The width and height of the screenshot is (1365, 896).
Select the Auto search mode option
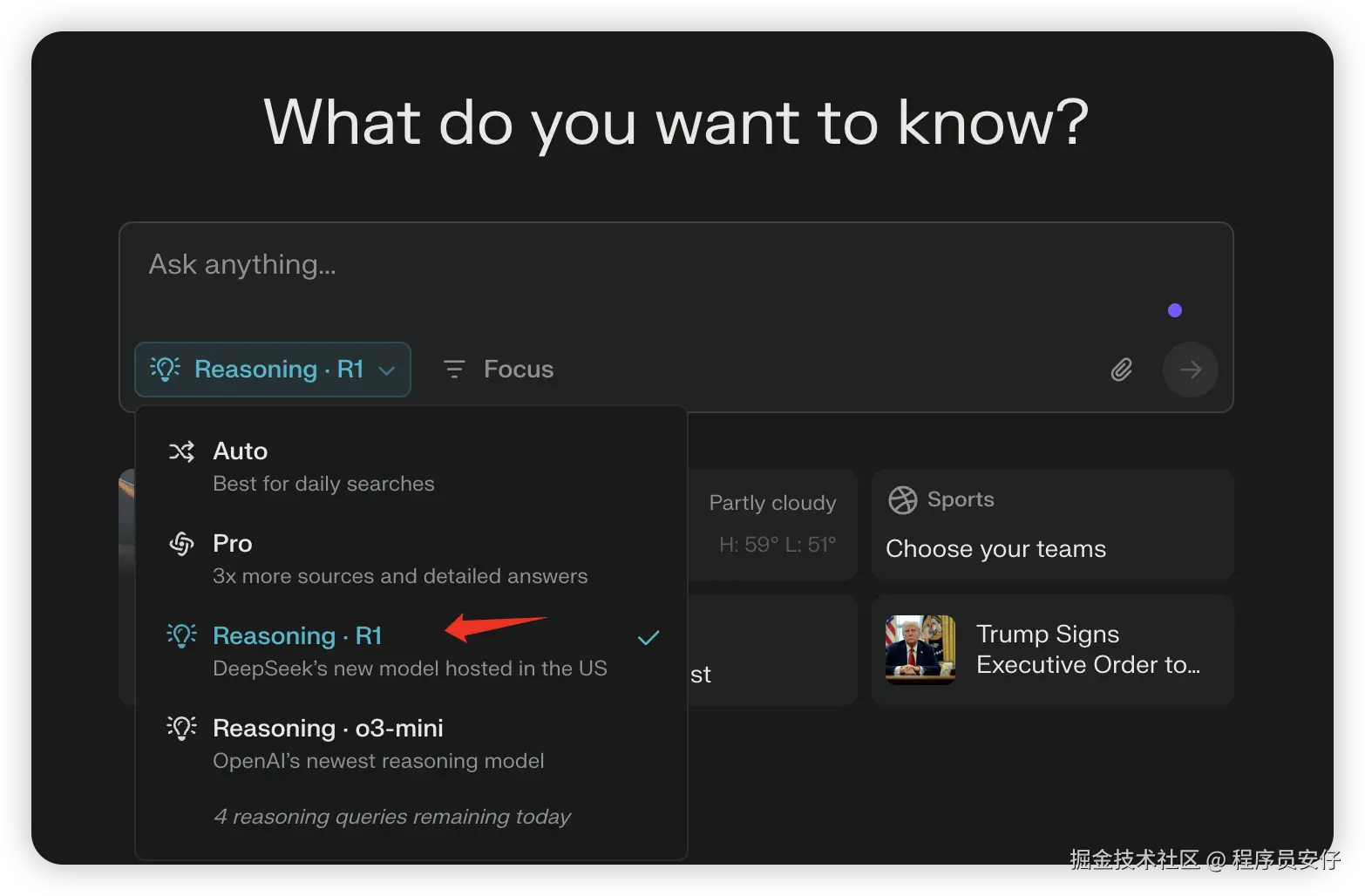tap(411, 466)
